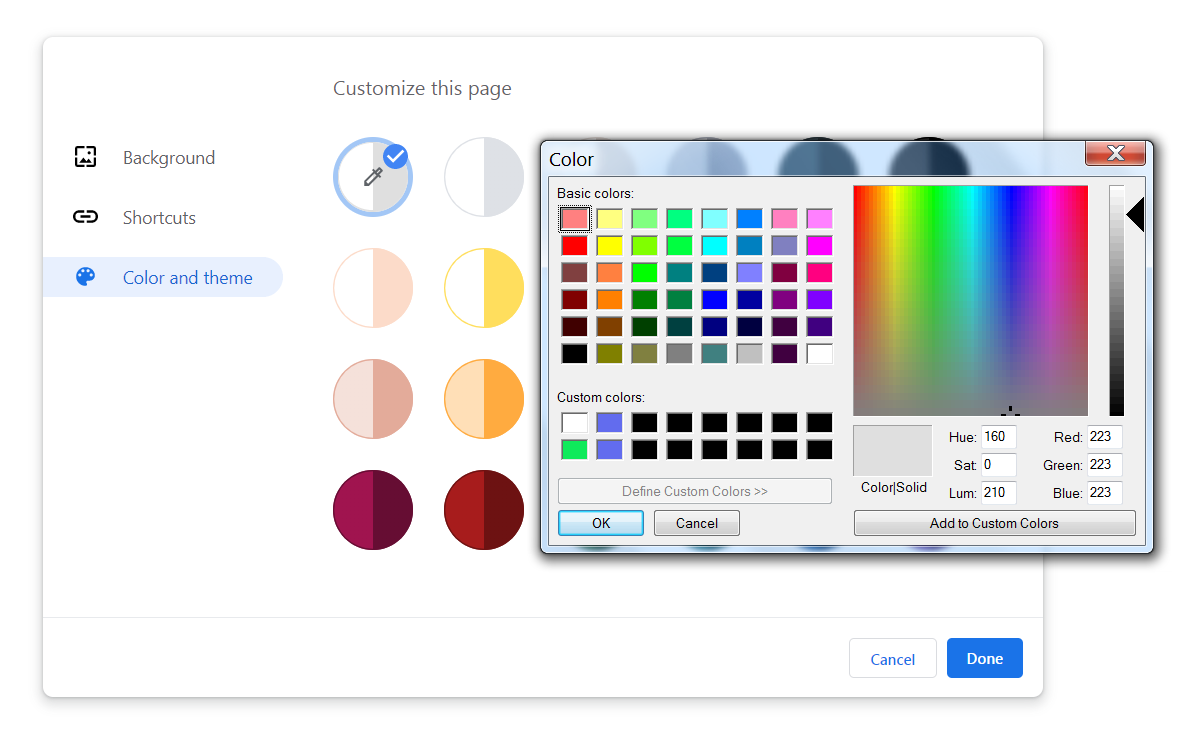
Task: Select the yellow theme circle
Action: tap(484, 288)
